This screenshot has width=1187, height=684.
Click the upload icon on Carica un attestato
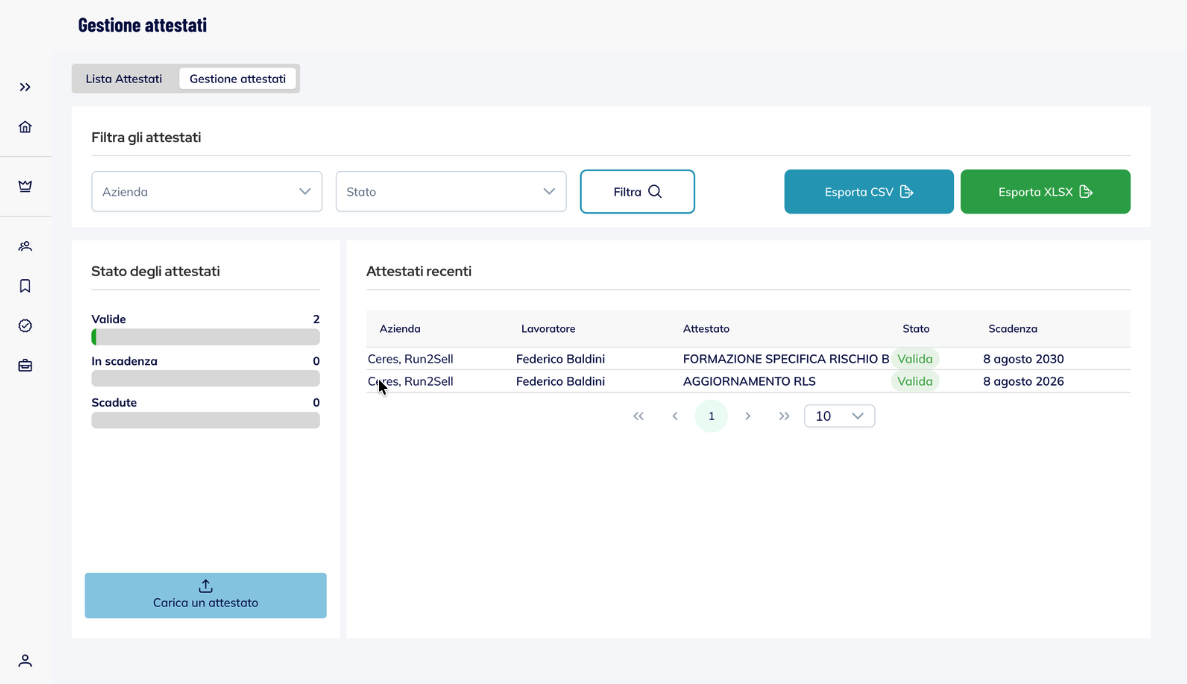(x=205, y=586)
